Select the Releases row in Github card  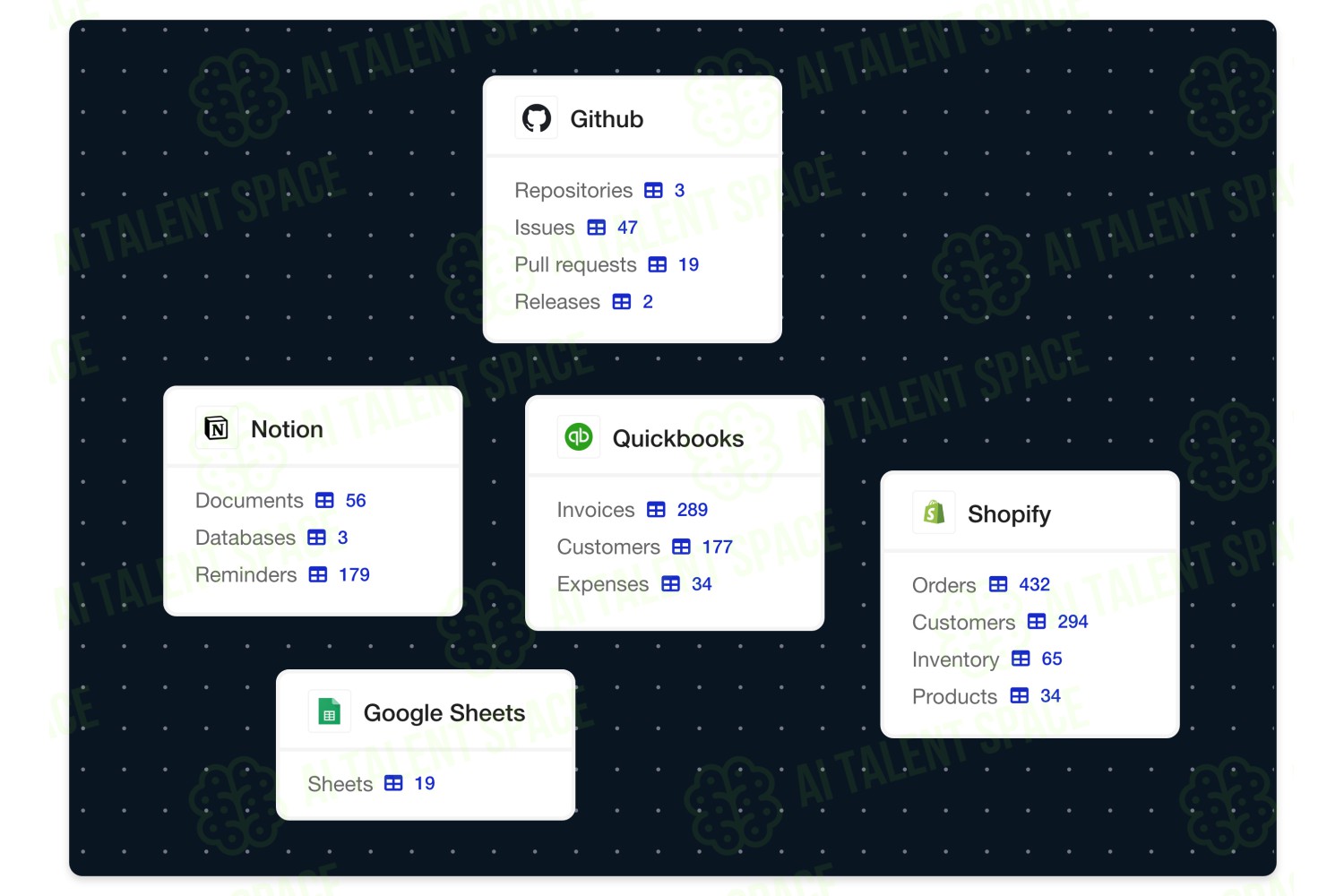coord(583,302)
